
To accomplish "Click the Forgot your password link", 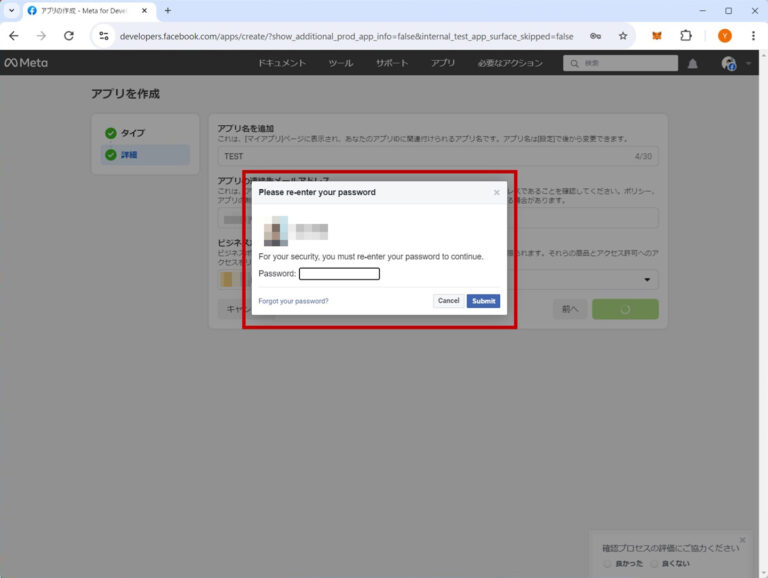I will [293, 301].
